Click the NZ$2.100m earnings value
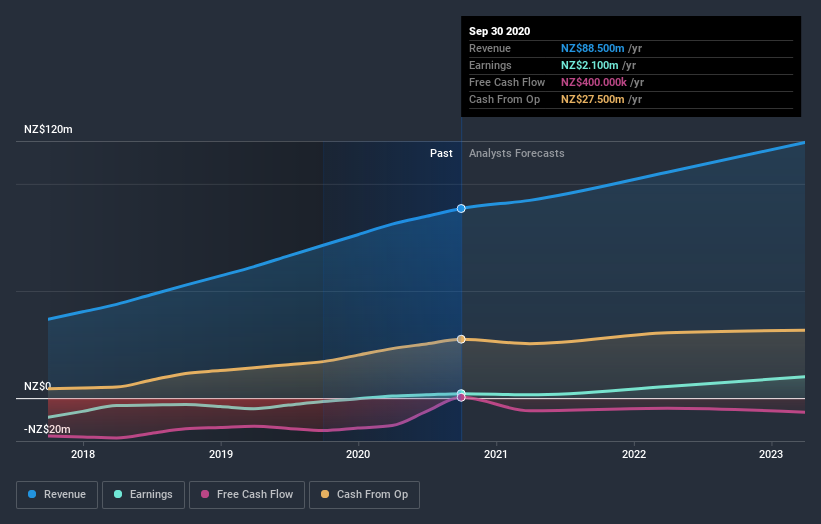The height and width of the screenshot is (524, 821). pos(590,65)
